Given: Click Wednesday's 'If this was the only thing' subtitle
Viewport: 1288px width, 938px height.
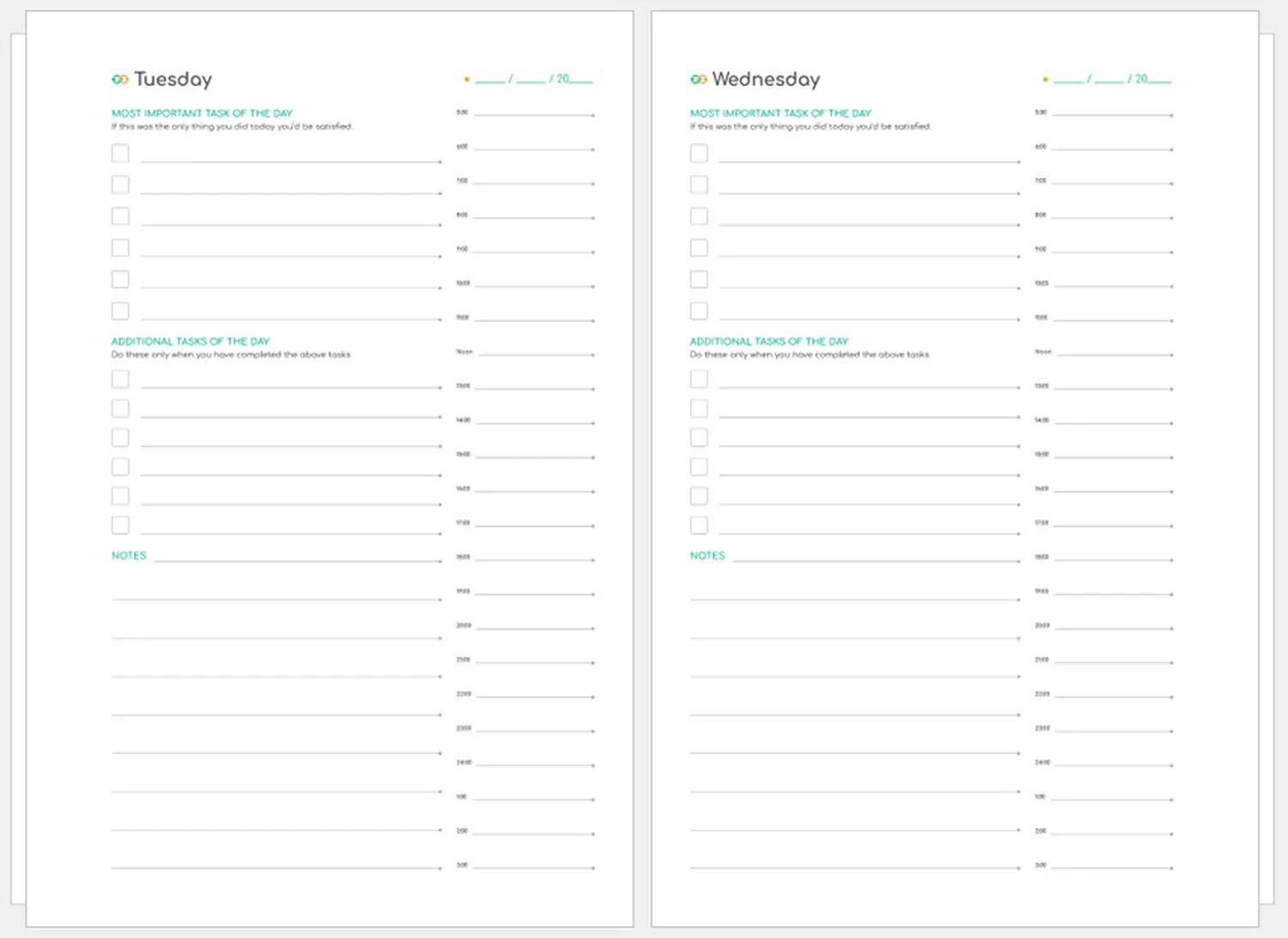Looking at the screenshot, I should point(811,126).
